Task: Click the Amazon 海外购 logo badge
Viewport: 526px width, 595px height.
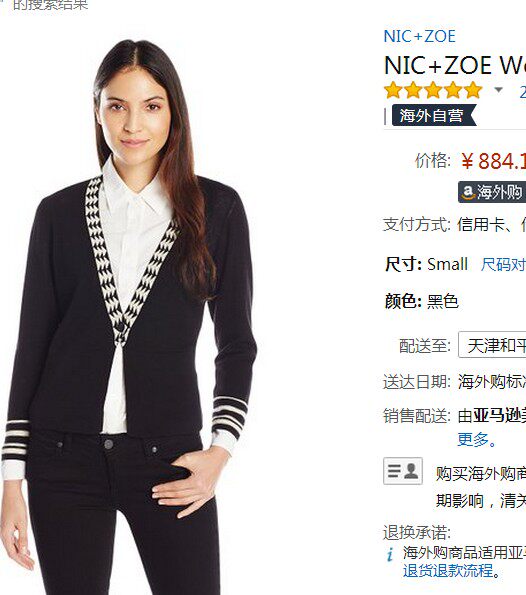Action: click(x=492, y=192)
